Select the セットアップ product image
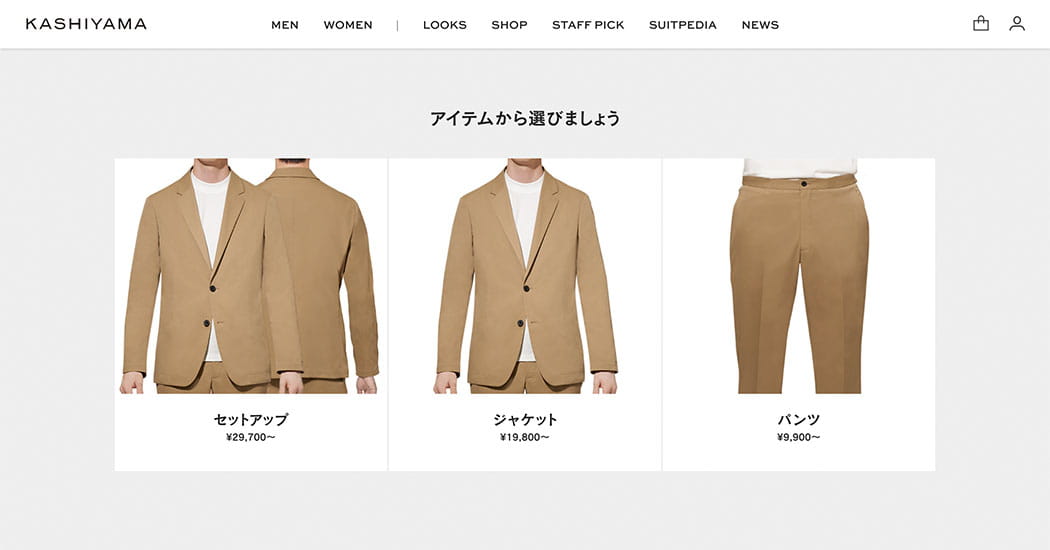This screenshot has width=1050, height=550. 250,276
